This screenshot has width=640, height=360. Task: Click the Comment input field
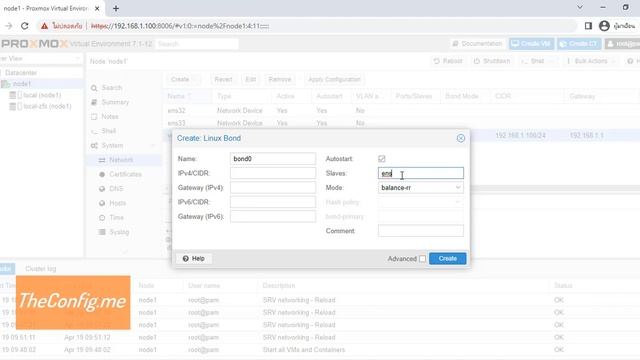point(421,231)
